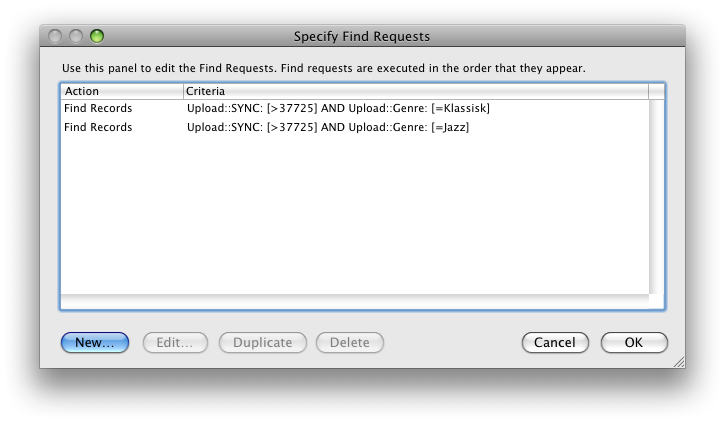Click the Action column header
The height and width of the screenshot is (423, 725).
pyautogui.click(x=122, y=91)
